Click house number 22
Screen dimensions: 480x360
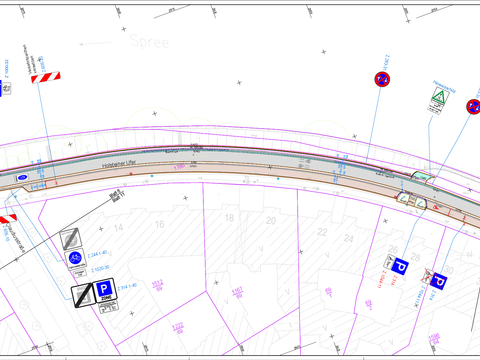coord(322,232)
